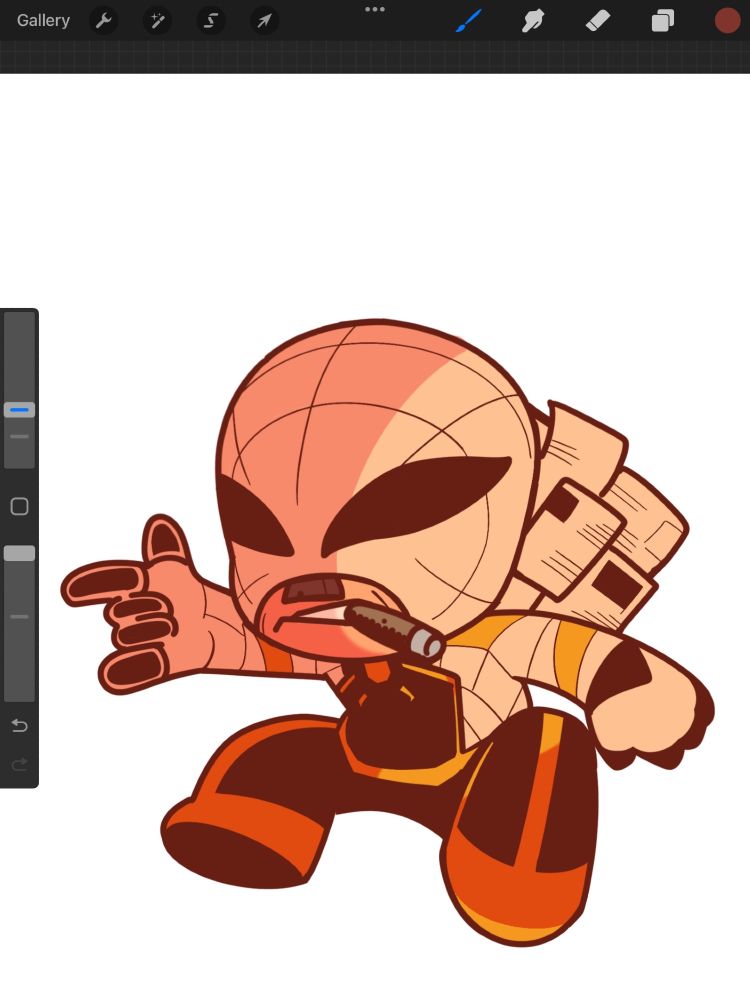Return to the Gallery
Viewport: 750px width, 1000px height.
click(43, 20)
